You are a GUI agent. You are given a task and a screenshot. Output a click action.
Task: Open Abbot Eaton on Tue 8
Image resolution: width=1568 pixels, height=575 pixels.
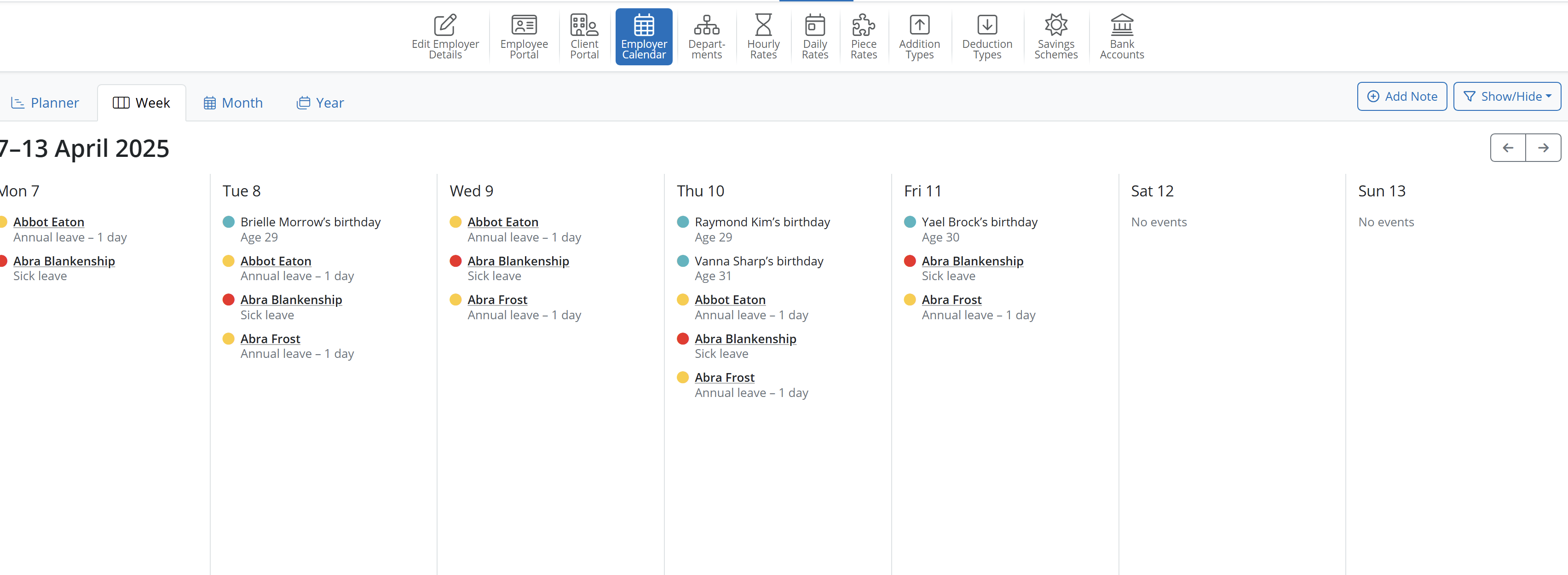click(x=276, y=261)
